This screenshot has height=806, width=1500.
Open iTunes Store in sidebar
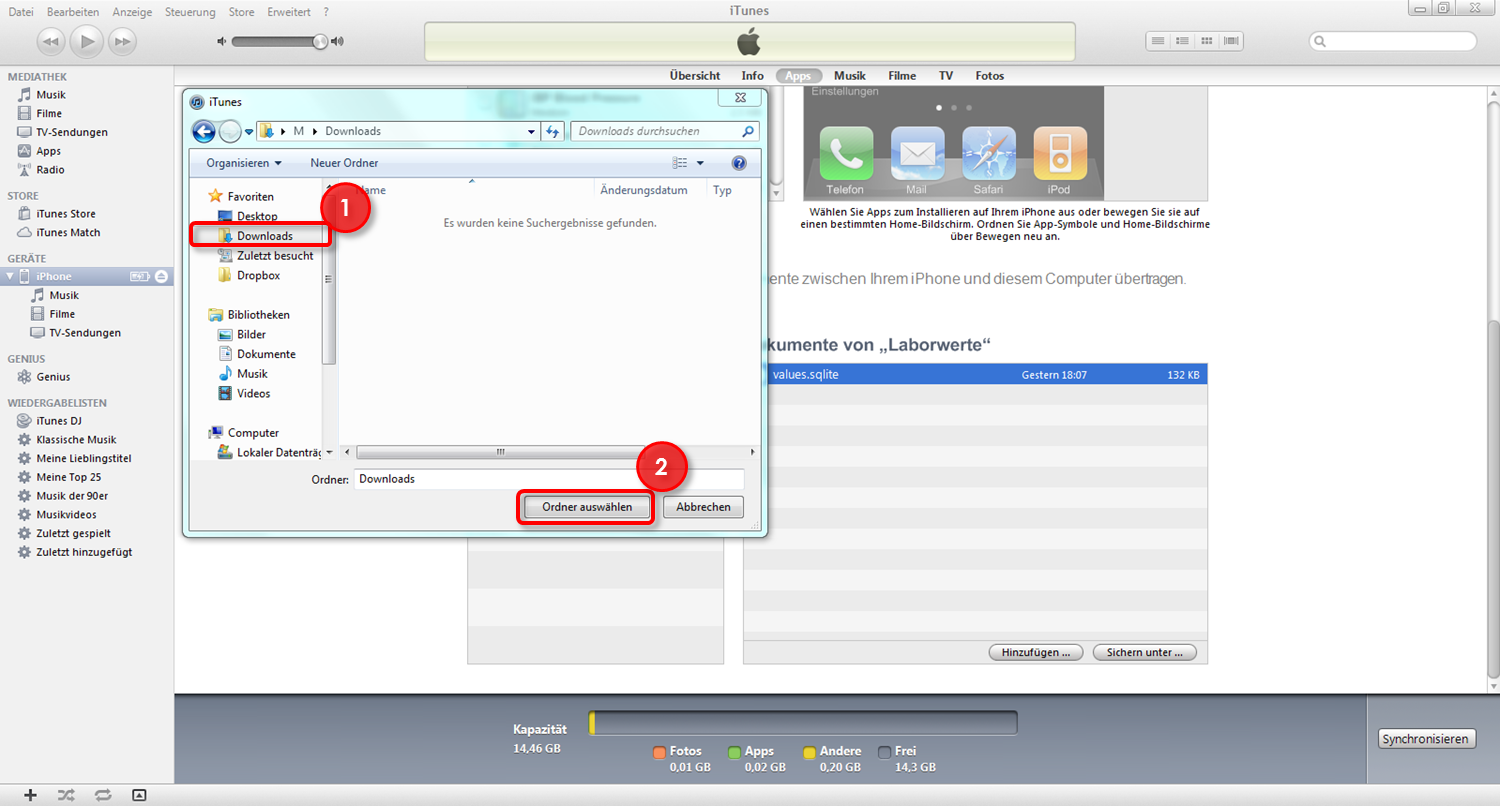tap(66, 214)
